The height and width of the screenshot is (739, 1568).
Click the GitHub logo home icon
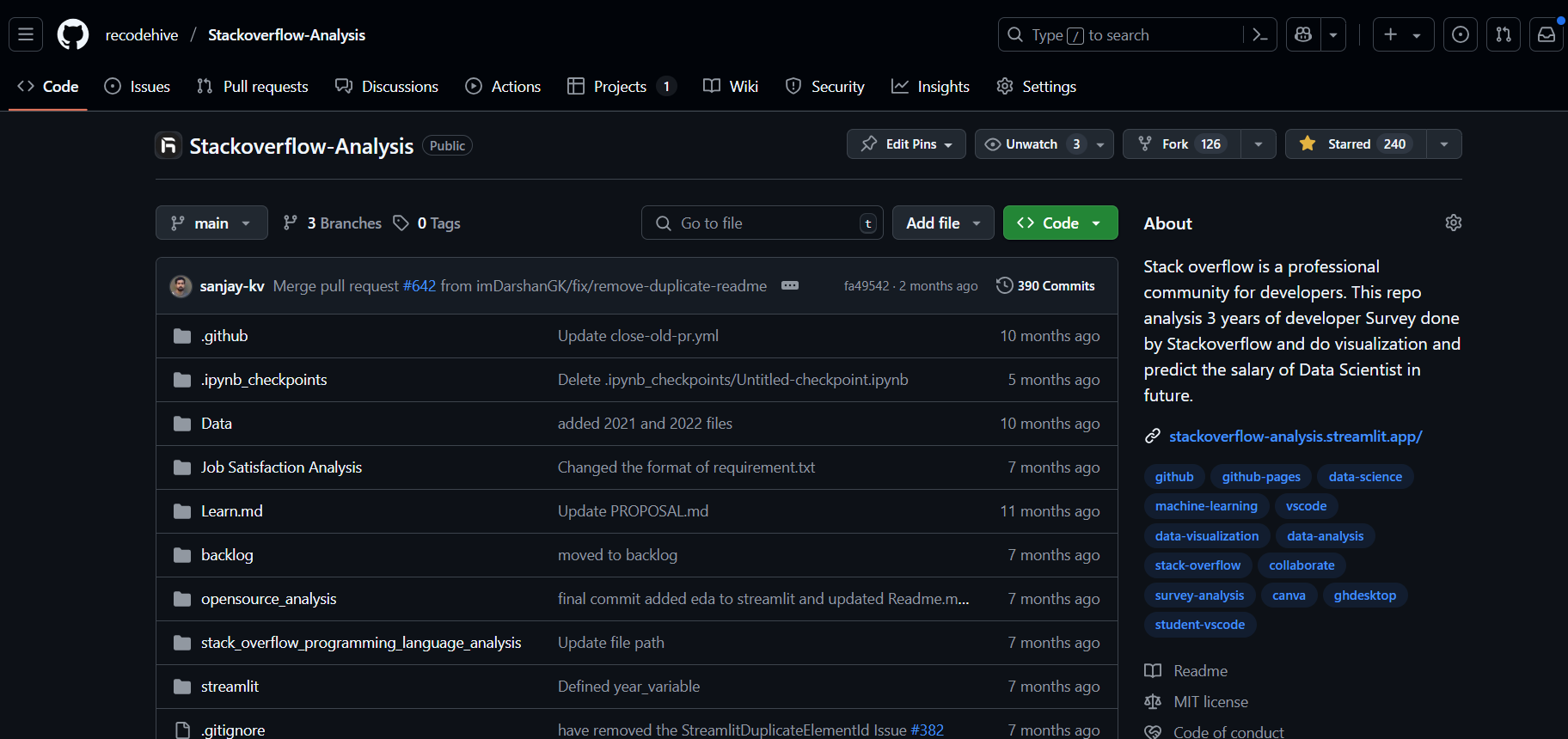73,34
